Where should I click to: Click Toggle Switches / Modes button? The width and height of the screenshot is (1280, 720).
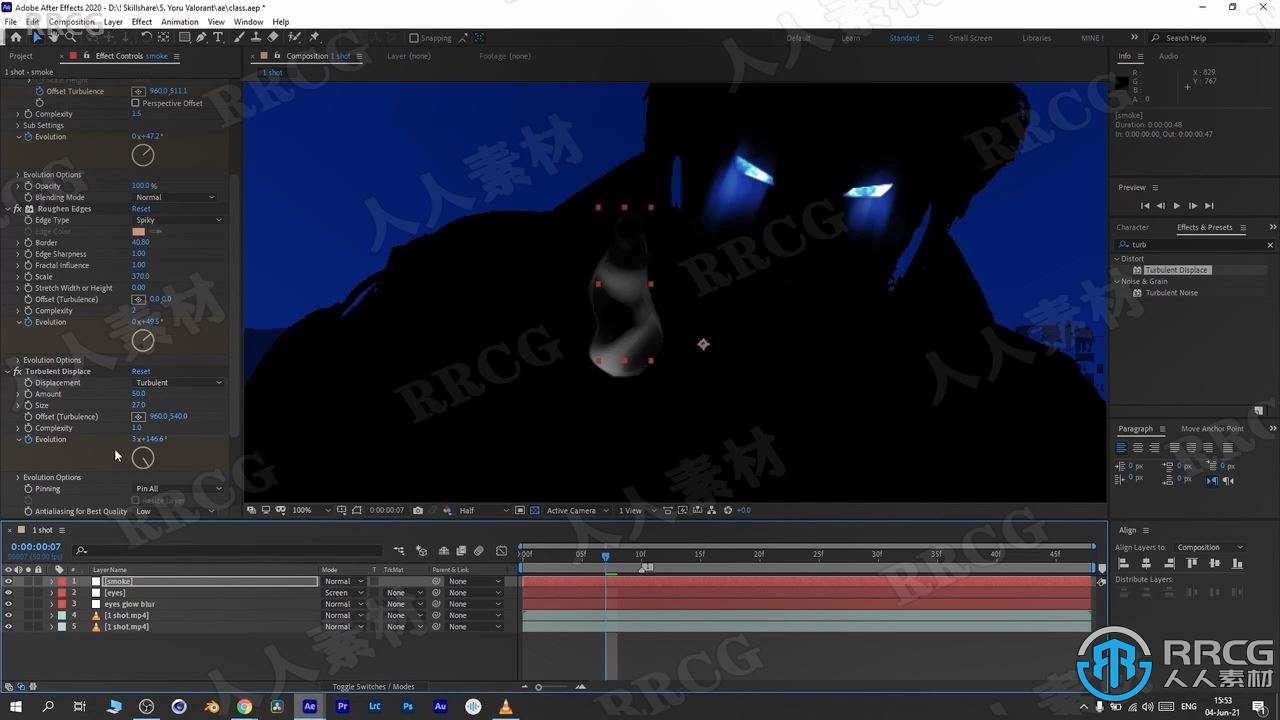[x=374, y=687]
